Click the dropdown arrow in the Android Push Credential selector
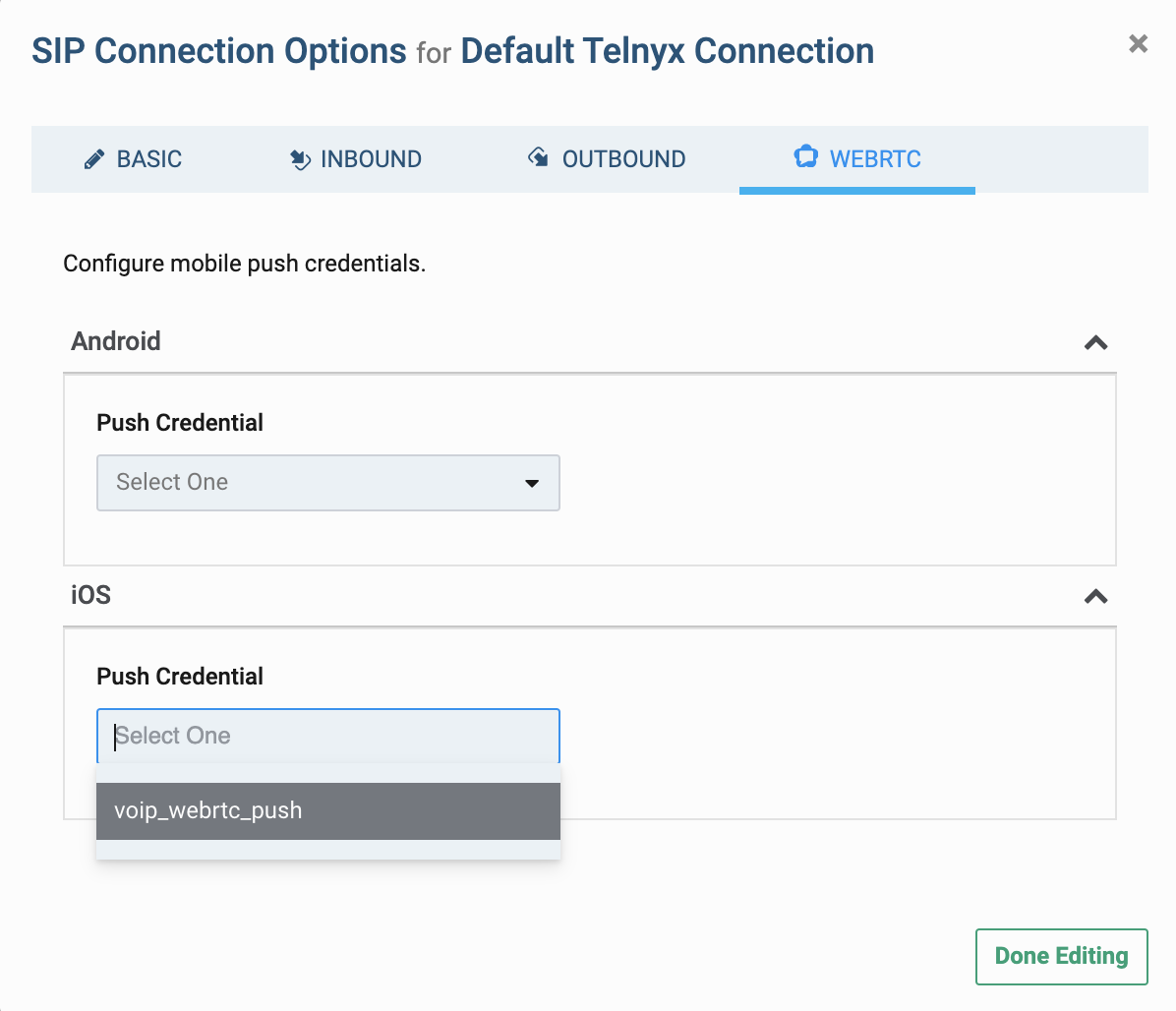 click(532, 483)
